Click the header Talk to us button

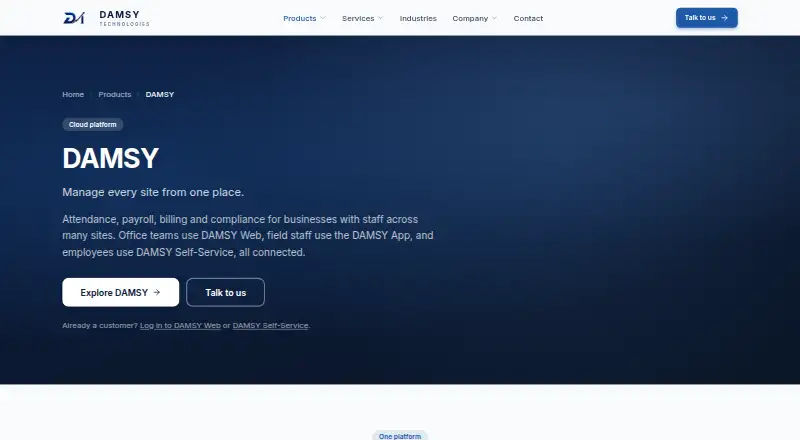coord(707,18)
